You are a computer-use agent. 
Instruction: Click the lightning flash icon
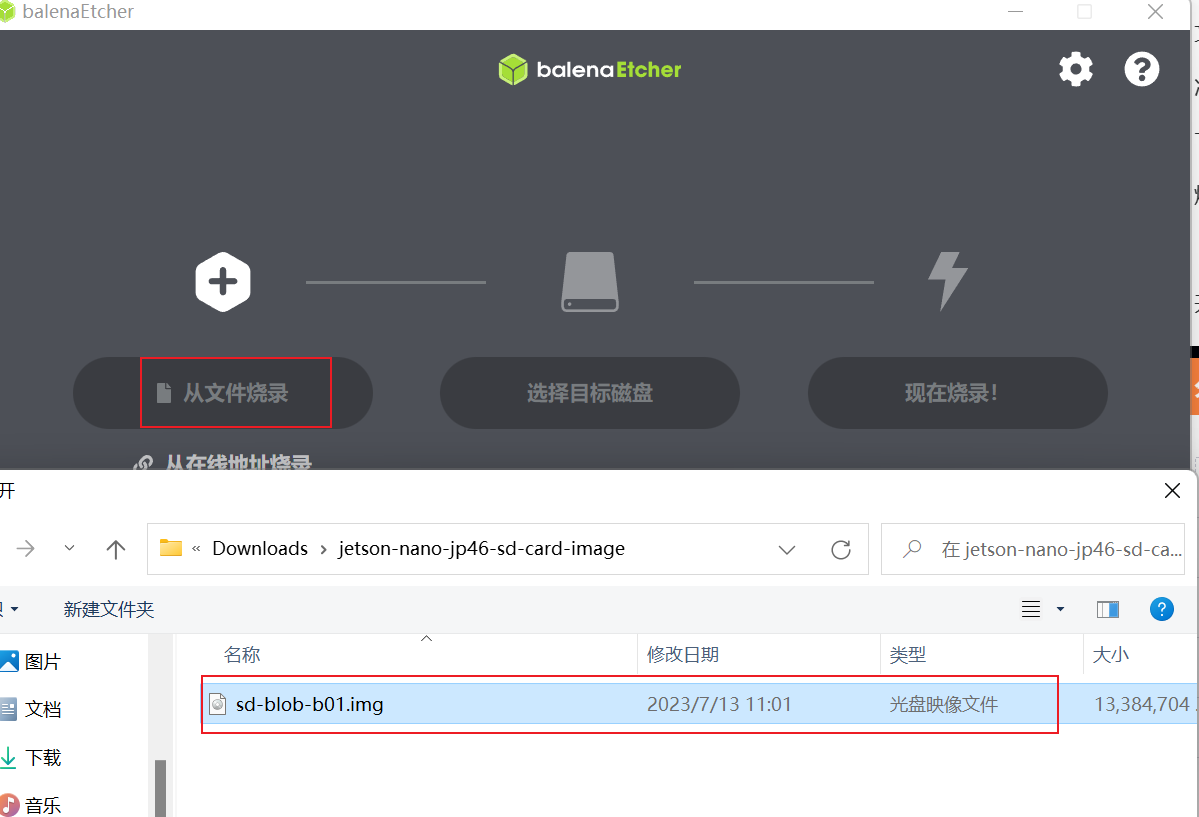click(947, 281)
